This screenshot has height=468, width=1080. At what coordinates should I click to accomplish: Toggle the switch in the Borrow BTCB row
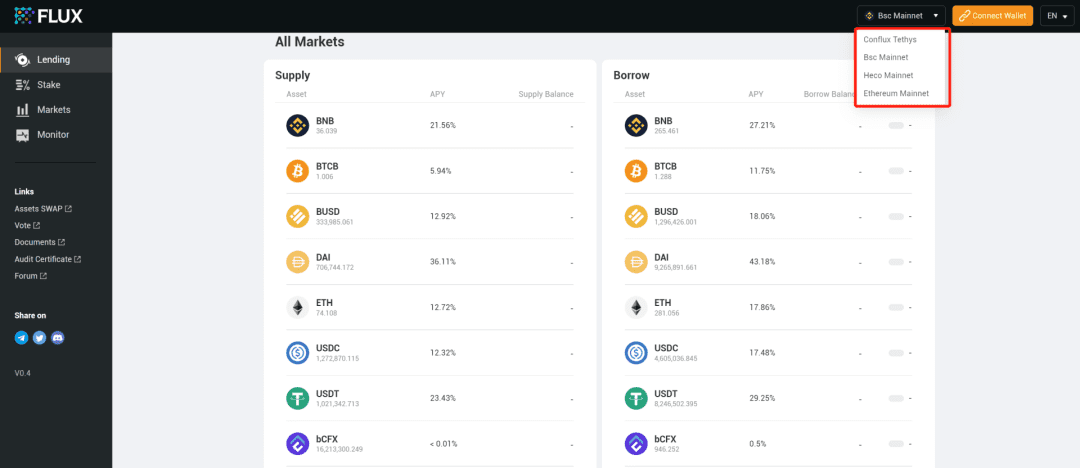pyautogui.click(x=896, y=171)
